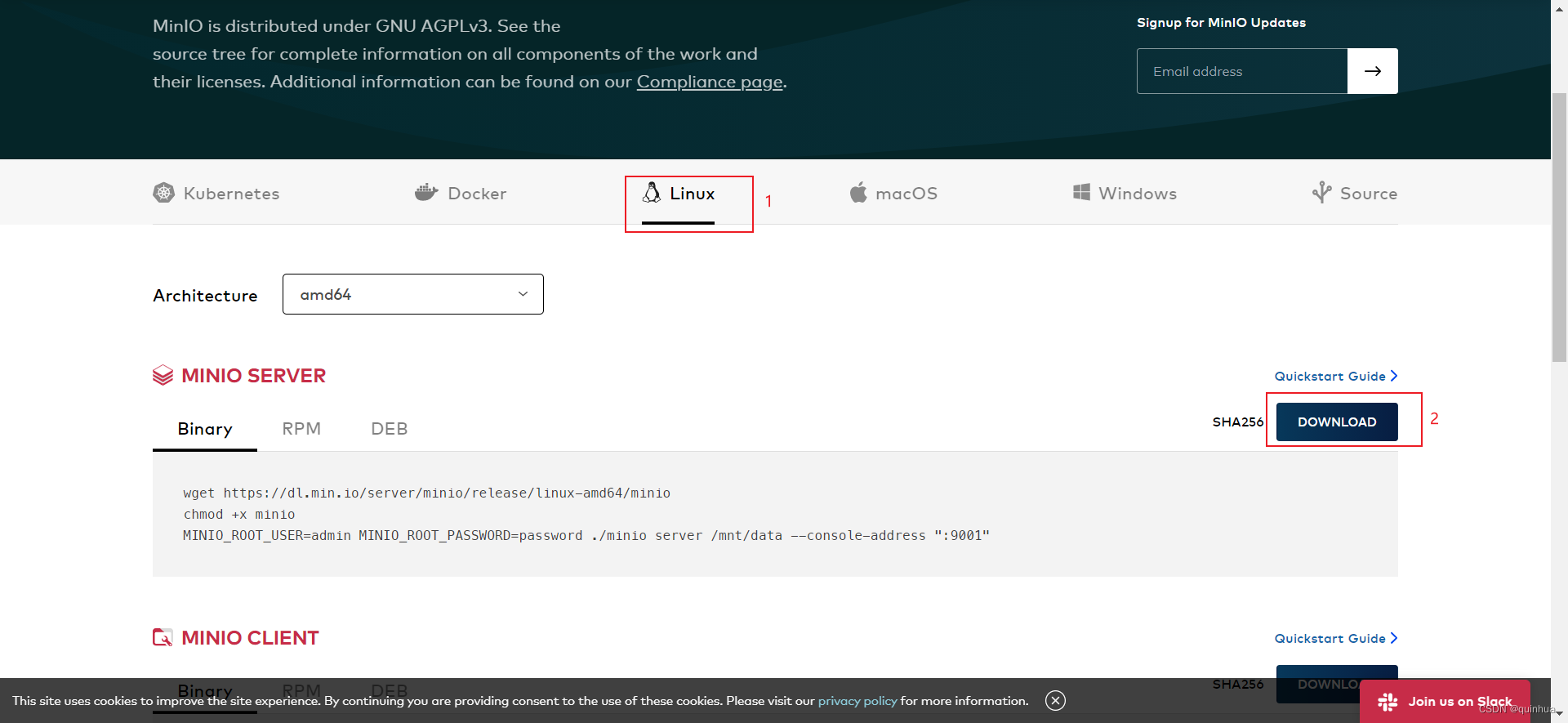1568x723 pixels.
Task: Click the Docker whale icon
Action: tap(426, 193)
